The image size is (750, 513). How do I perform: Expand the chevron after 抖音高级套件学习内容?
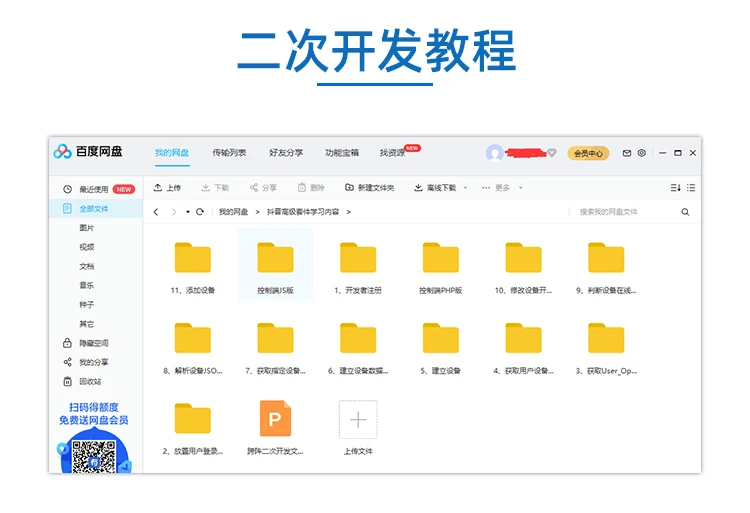click(x=349, y=212)
